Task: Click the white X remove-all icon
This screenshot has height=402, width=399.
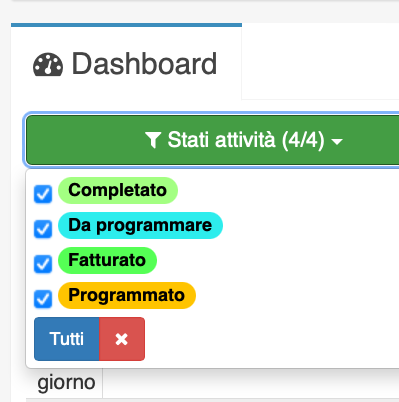Action: pos(122,339)
